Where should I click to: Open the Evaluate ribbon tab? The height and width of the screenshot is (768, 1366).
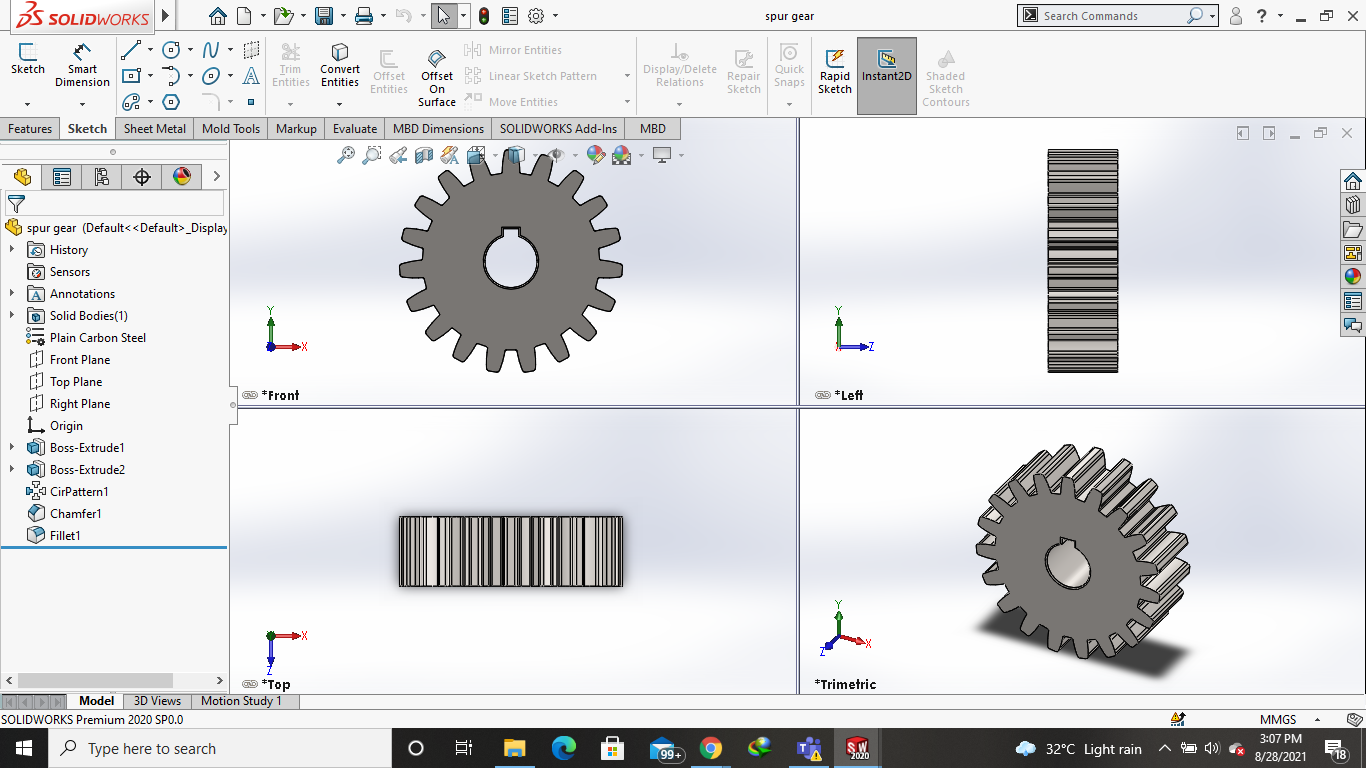click(x=355, y=129)
